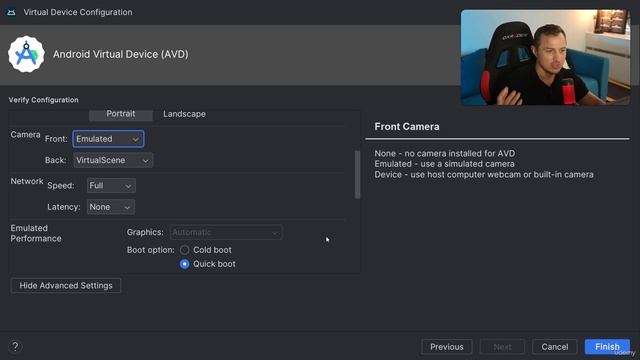Click the 'Boot option:' label
Viewport: 640px width, 360px height.
(151, 250)
